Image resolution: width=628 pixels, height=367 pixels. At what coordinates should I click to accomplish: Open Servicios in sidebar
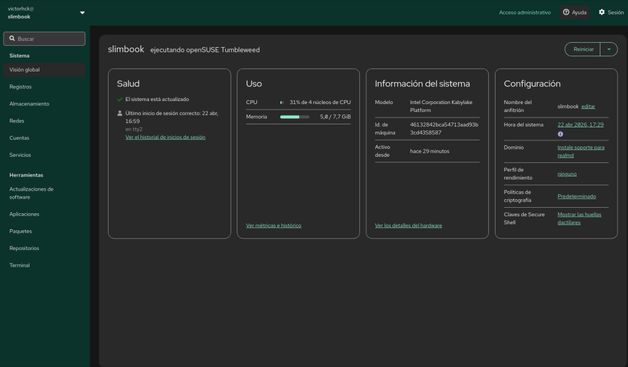pos(44,155)
